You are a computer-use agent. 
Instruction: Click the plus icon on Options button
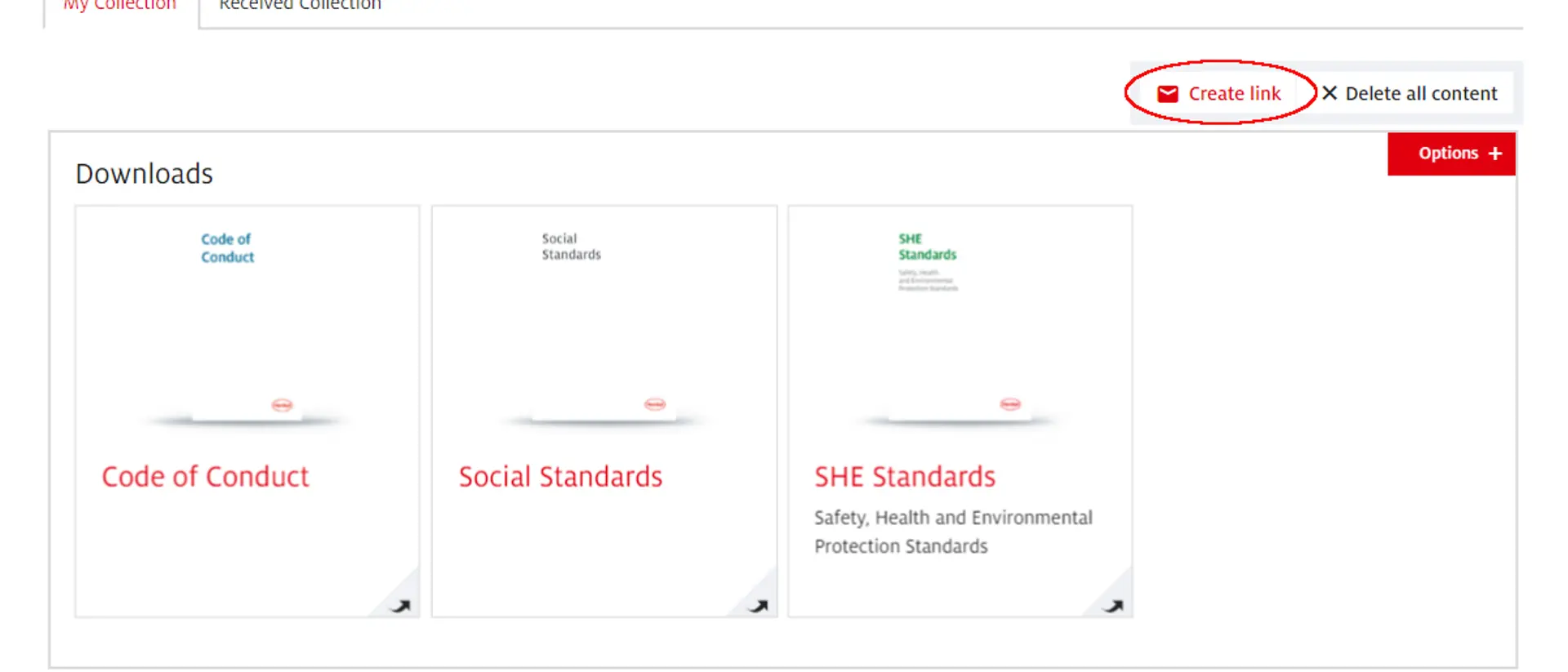1495,154
